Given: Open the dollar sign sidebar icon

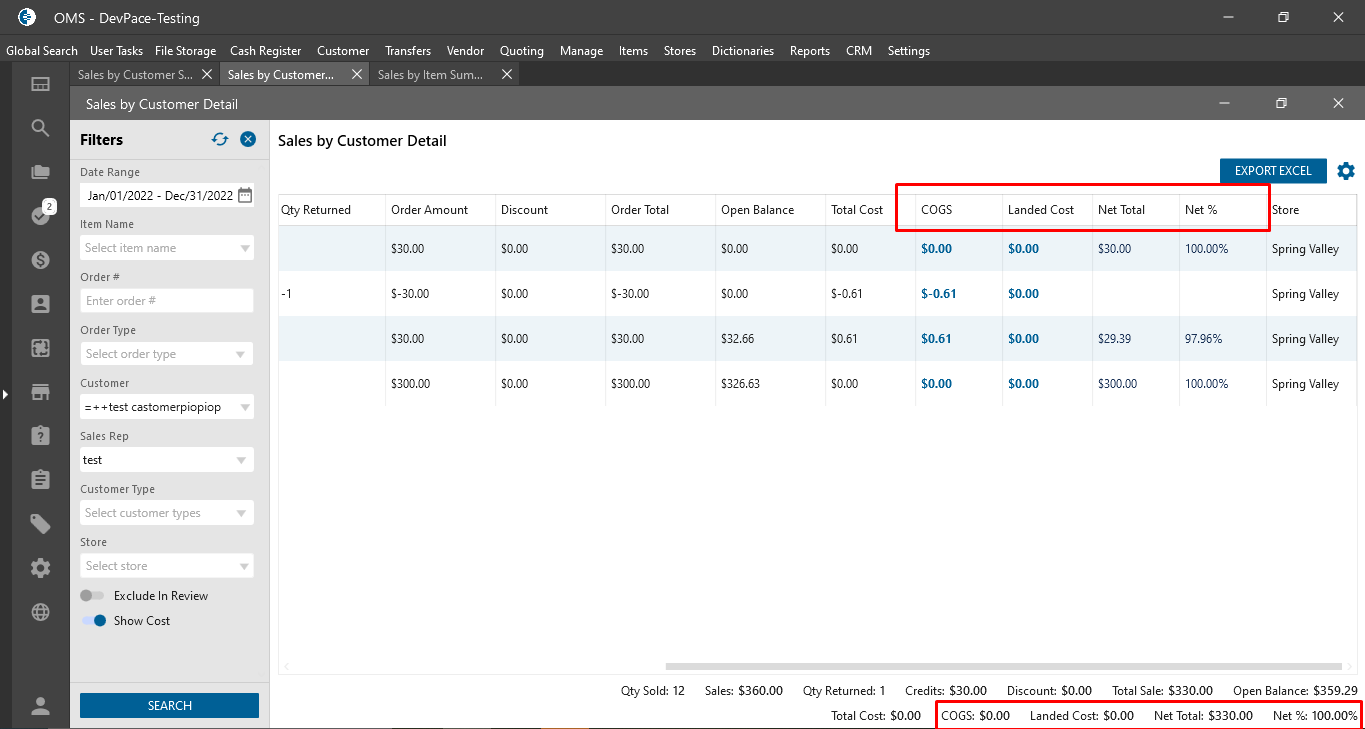Looking at the screenshot, I should 40,260.
